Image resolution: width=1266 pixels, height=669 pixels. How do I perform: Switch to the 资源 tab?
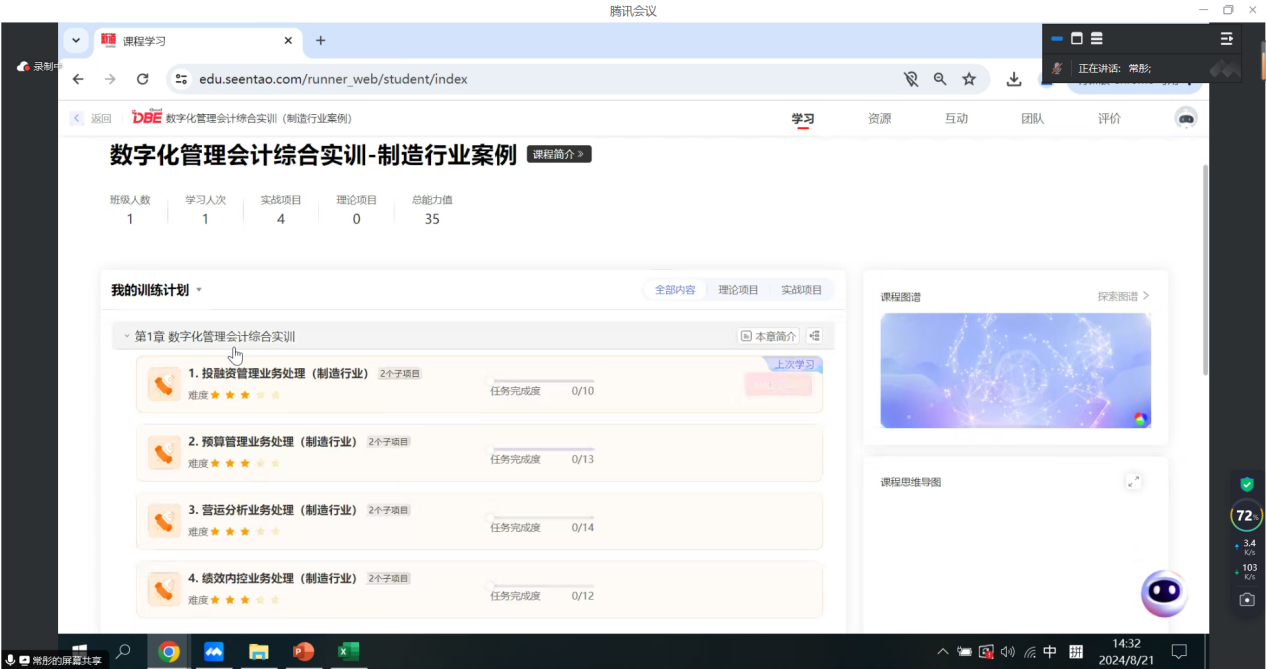(x=879, y=118)
